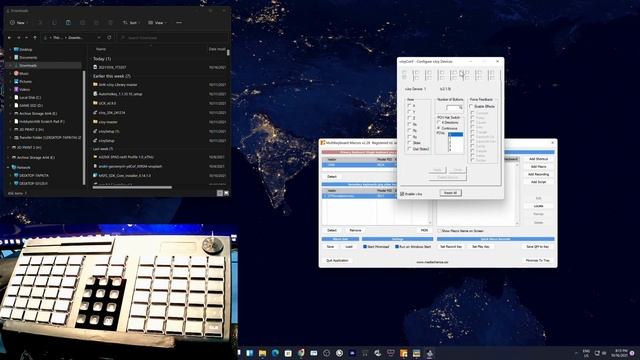Switch Explorer to details view icon in status bar
Image resolution: width=640 pixels, height=360 pixels.
[x=220, y=193]
